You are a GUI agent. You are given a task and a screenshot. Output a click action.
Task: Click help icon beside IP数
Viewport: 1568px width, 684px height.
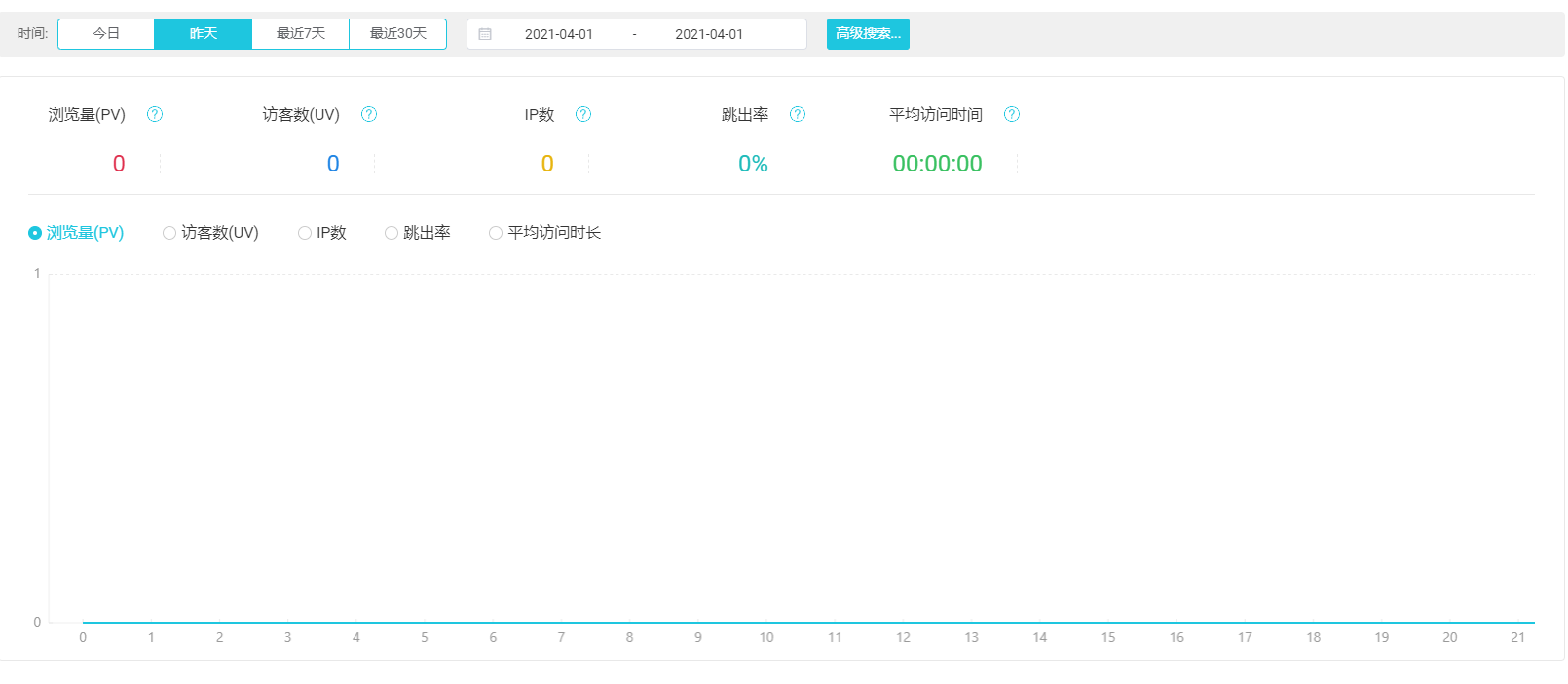[583, 114]
